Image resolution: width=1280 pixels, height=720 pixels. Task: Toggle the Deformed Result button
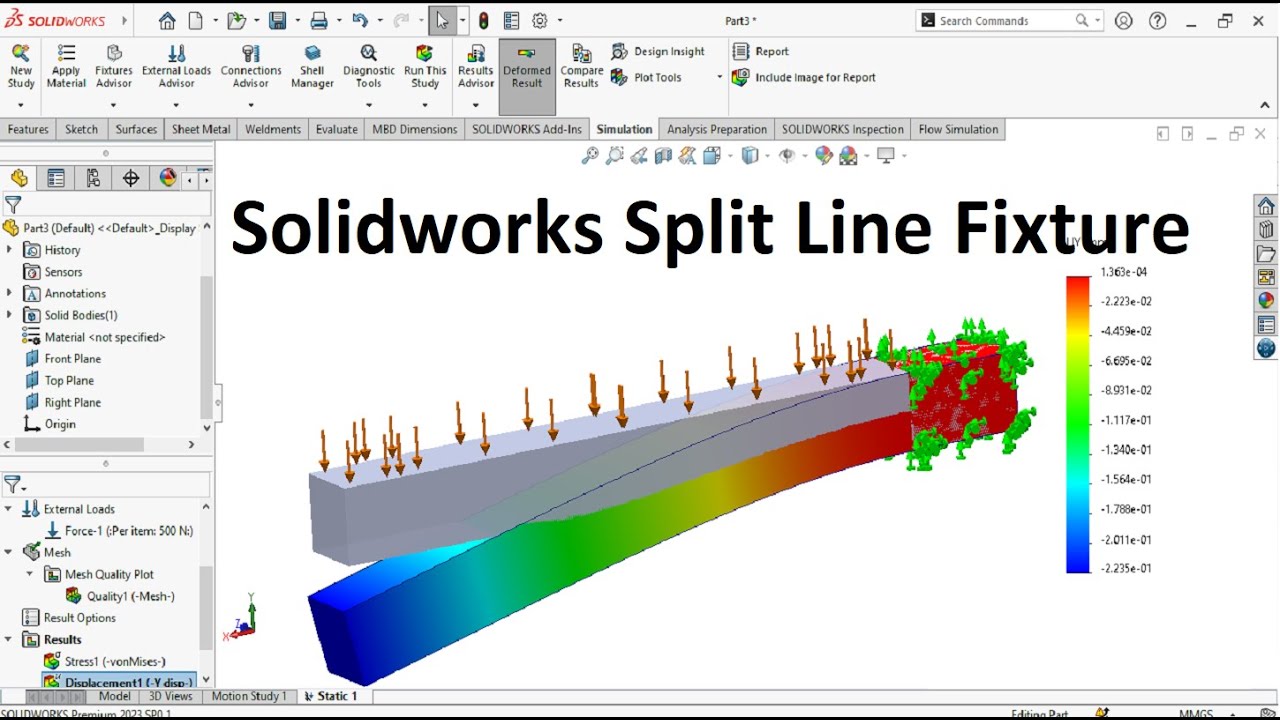click(x=527, y=78)
